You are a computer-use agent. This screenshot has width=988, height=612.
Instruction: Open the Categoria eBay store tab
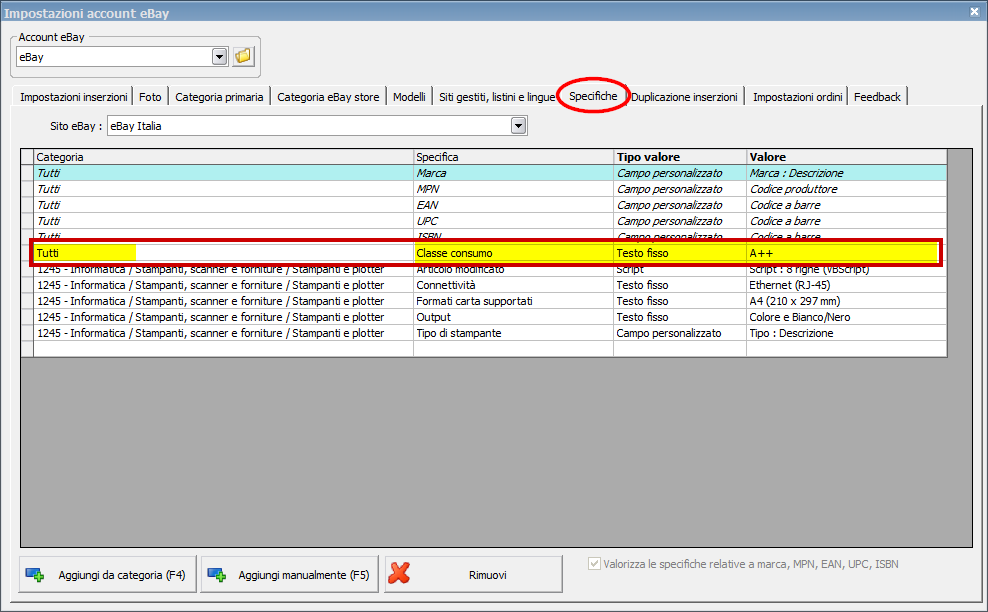click(x=328, y=97)
